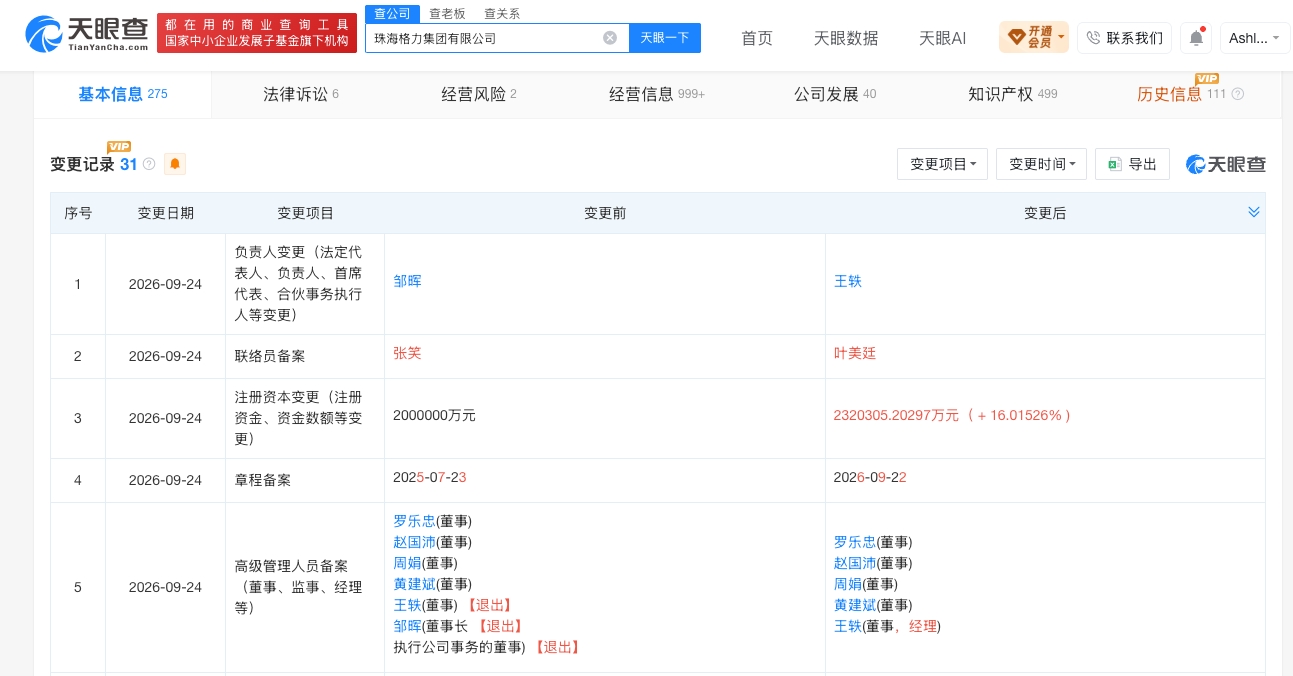Image resolution: width=1293 pixels, height=676 pixels.
Task: Clear the search field with the X icon
Action: [x=610, y=38]
